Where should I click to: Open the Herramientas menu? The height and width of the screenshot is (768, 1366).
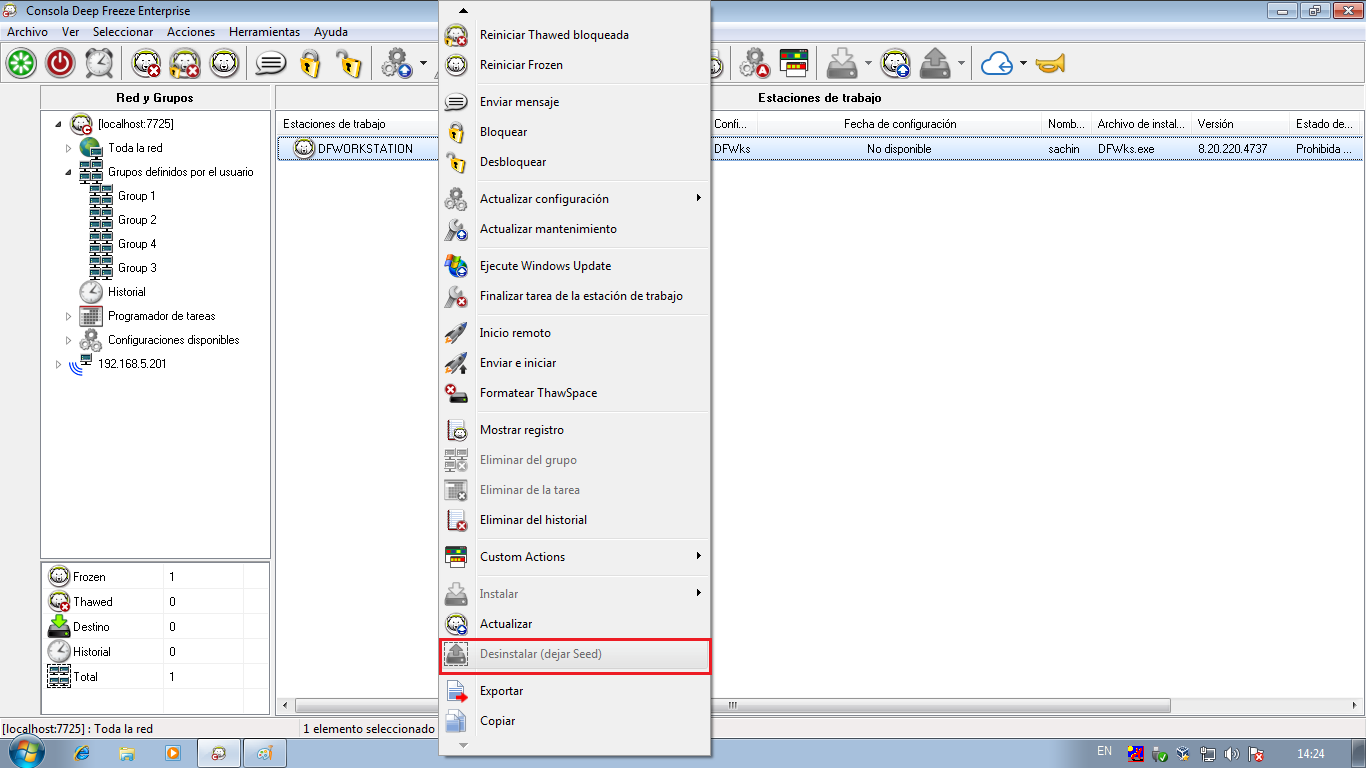pos(264,32)
